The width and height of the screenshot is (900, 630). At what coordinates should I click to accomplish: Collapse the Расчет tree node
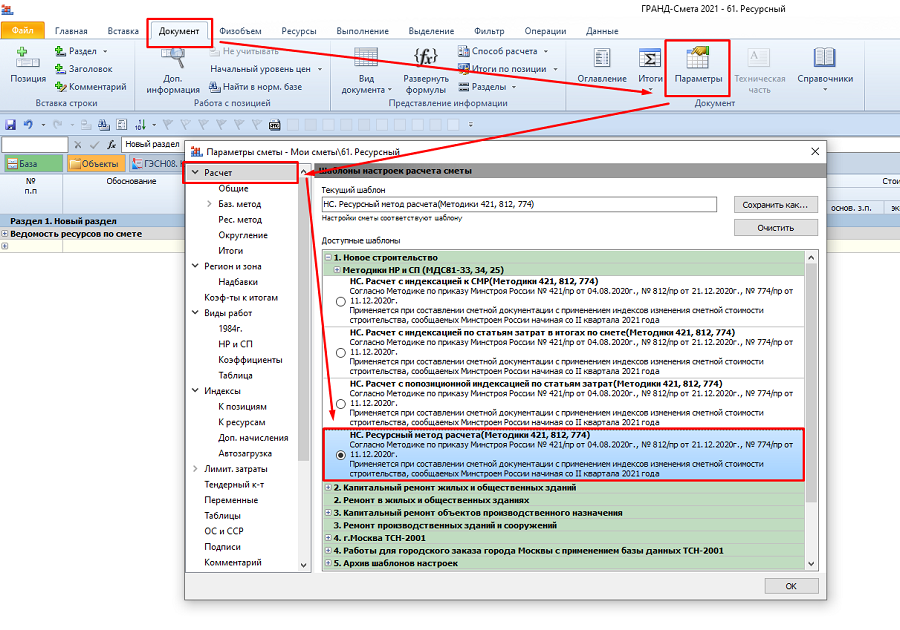tap(195, 172)
